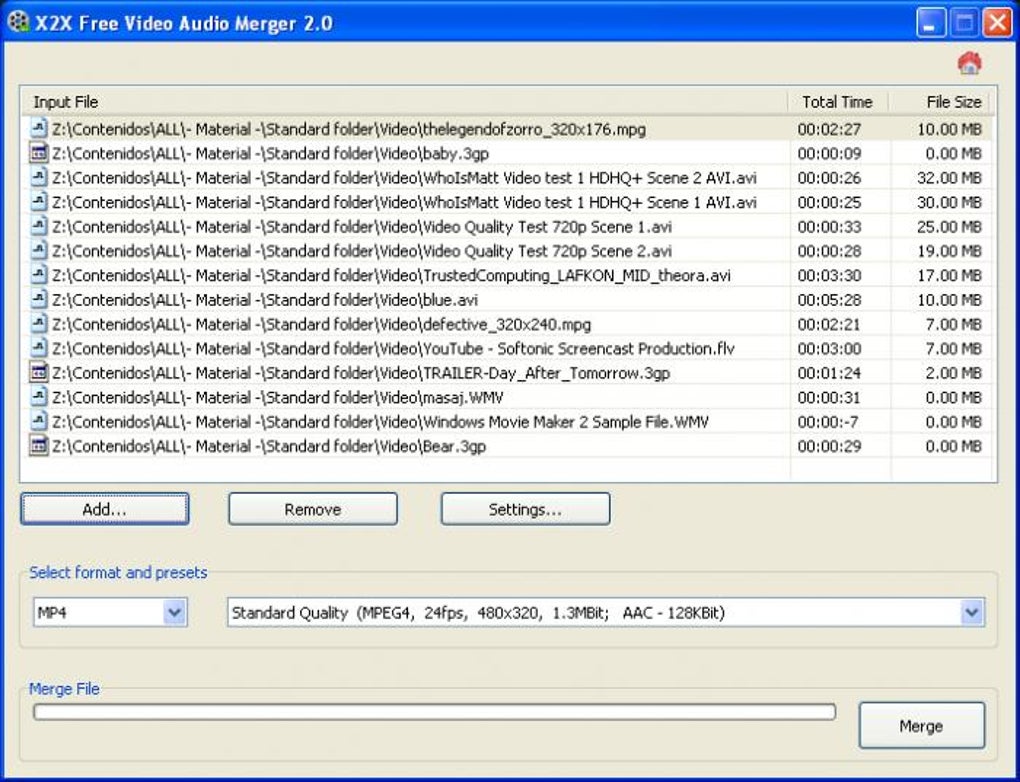This screenshot has height=782, width=1020.
Task: Click the Add... button
Action: coord(105,509)
